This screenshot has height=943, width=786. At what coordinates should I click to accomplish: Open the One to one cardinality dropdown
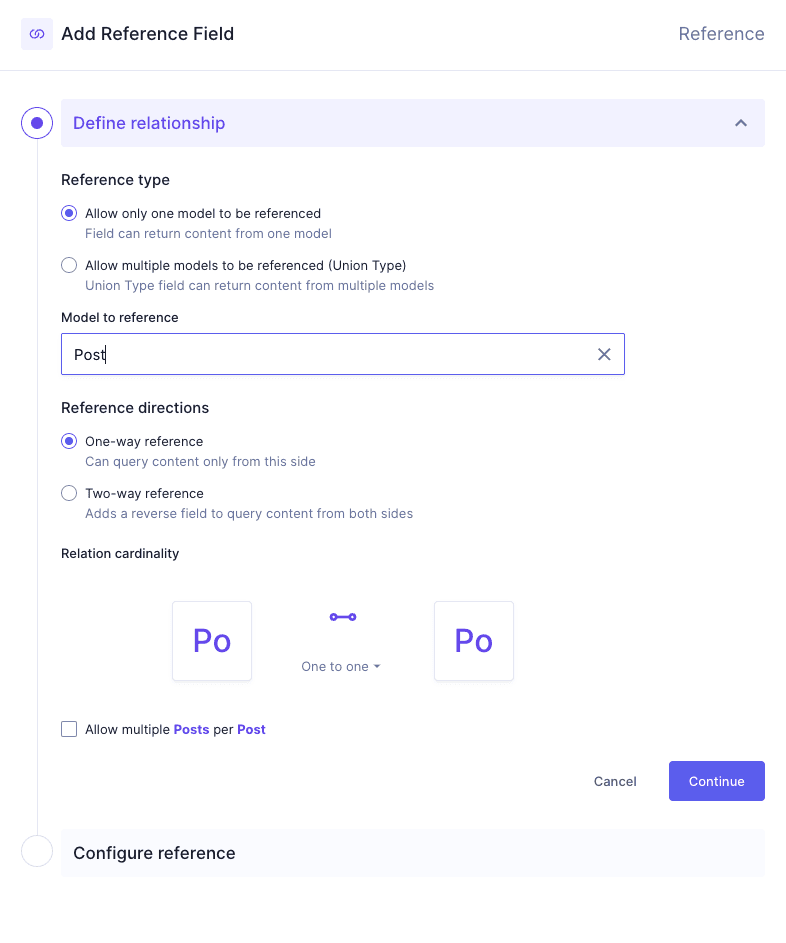(x=341, y=666)
